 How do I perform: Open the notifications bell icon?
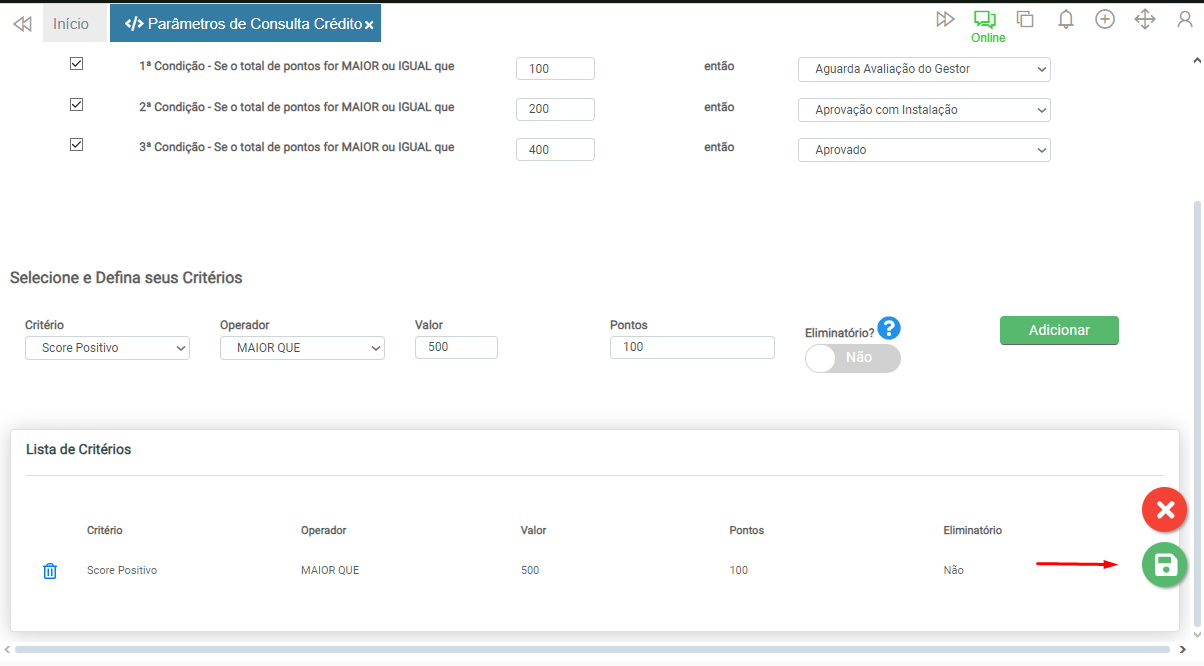point(1066,19)
